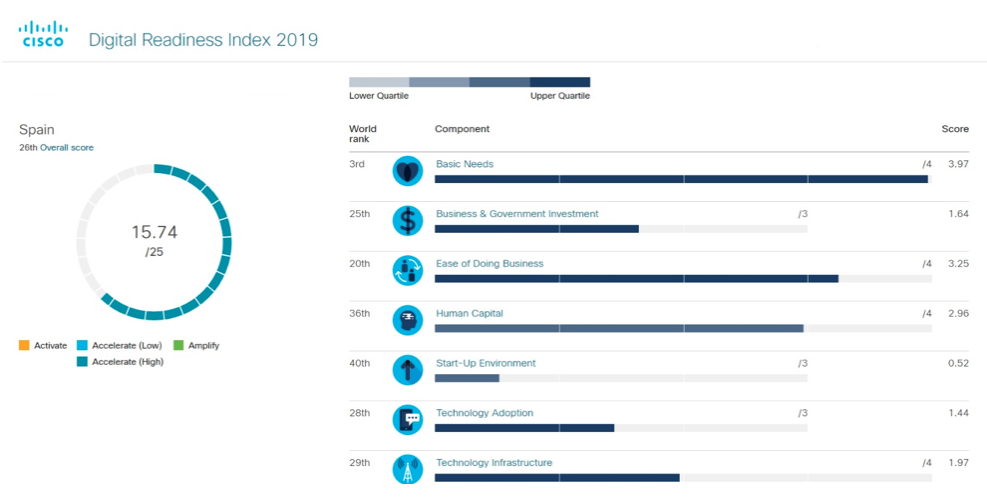Click the Lower Quartile label

(x=379, y=96)
